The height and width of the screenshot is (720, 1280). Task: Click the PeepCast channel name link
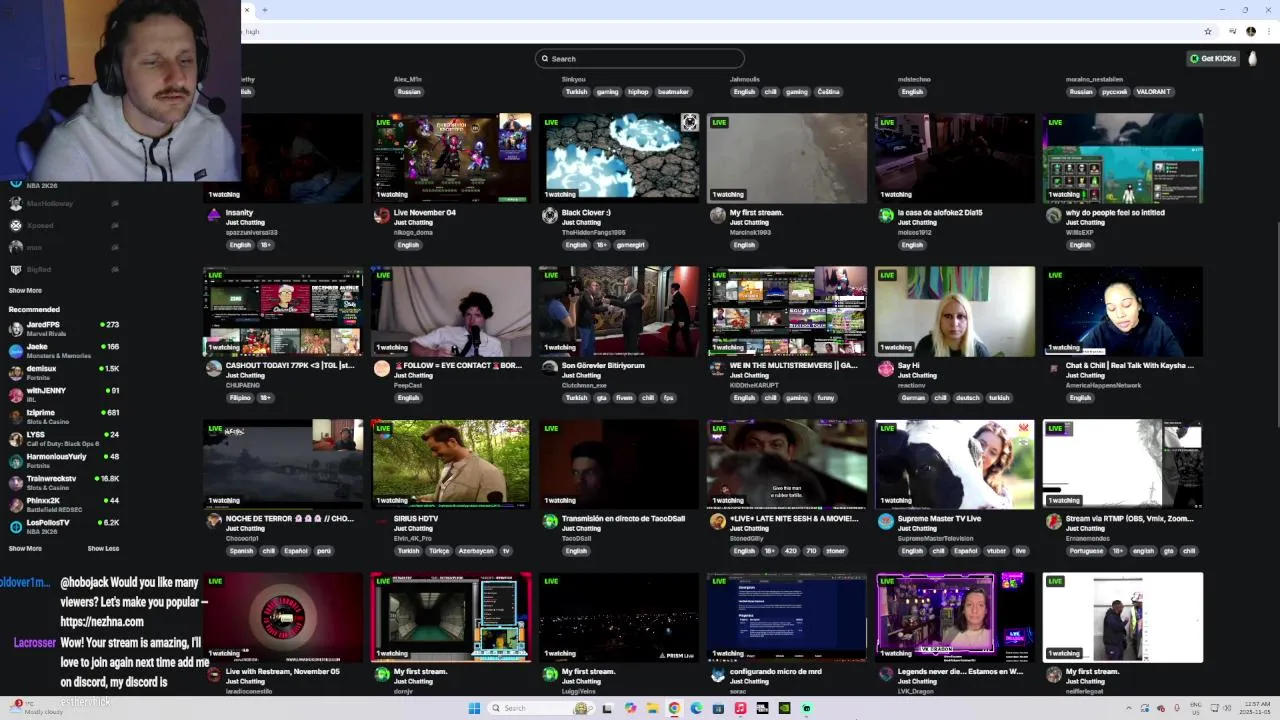408,385
